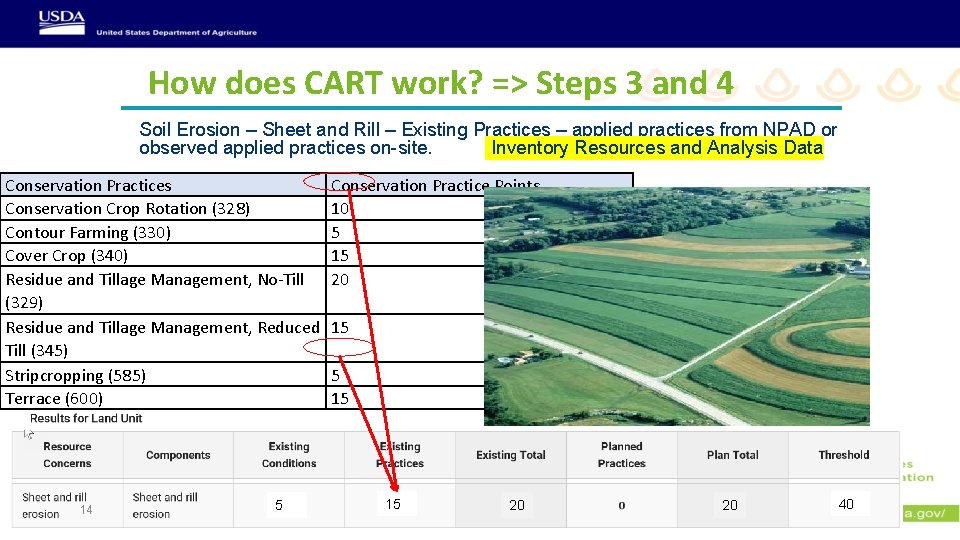This screenshot has width=960, height=540.
Task: Click the Existing Total value 20
Action: [517, 505]
